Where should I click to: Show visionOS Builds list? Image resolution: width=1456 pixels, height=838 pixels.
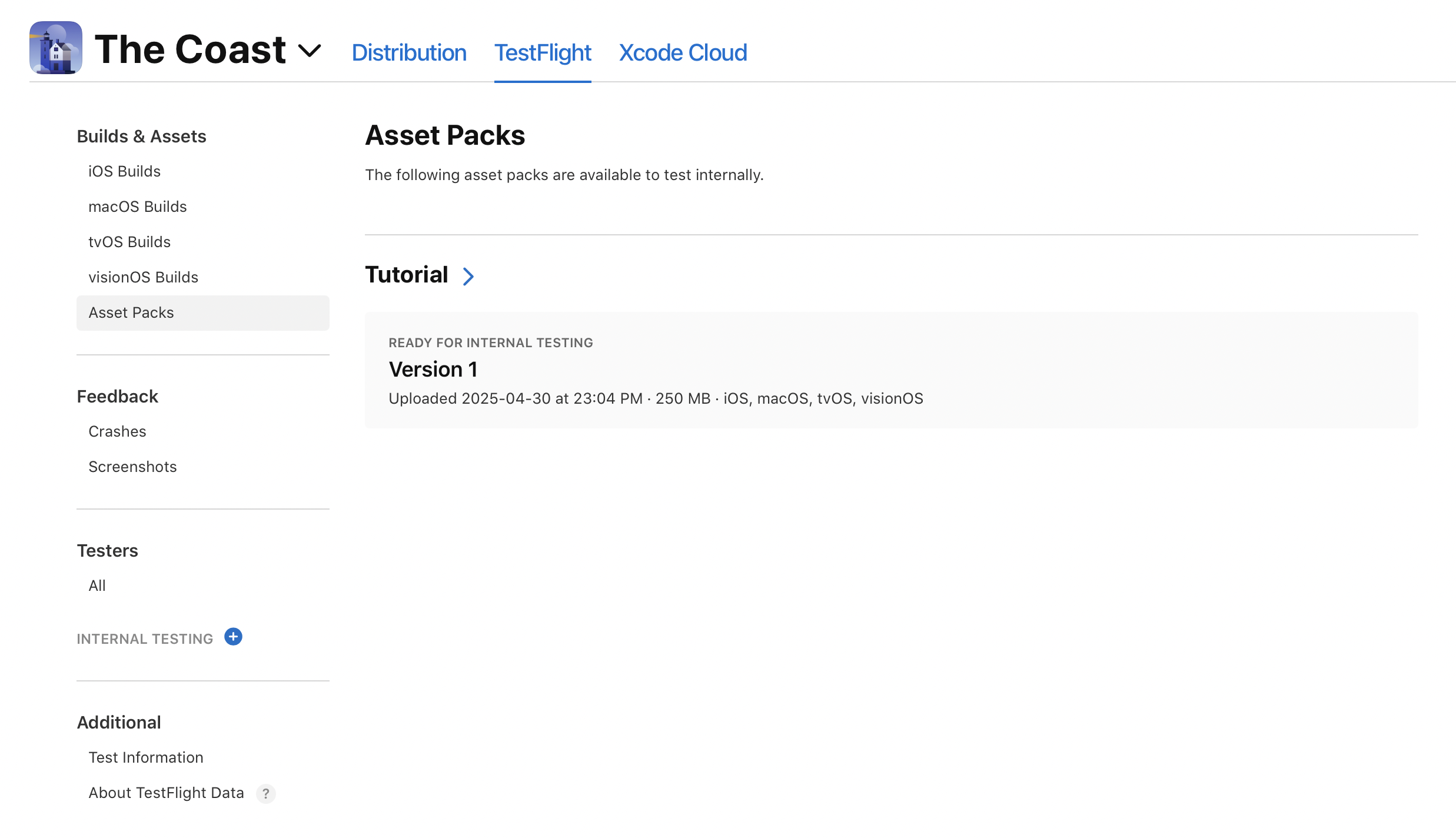144,277
